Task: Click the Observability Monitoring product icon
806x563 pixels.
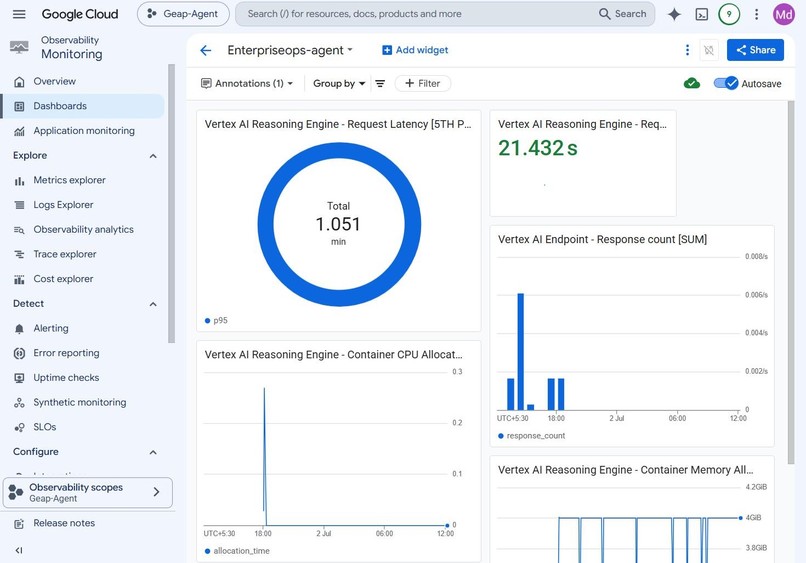Action: click(19, 47)
